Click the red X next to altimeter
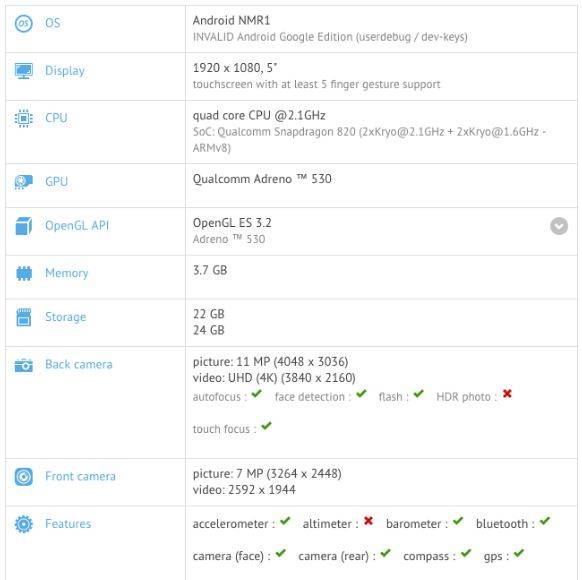Image resolution: width=582 pixels, height=580 pixels. [x=368, y=521]
